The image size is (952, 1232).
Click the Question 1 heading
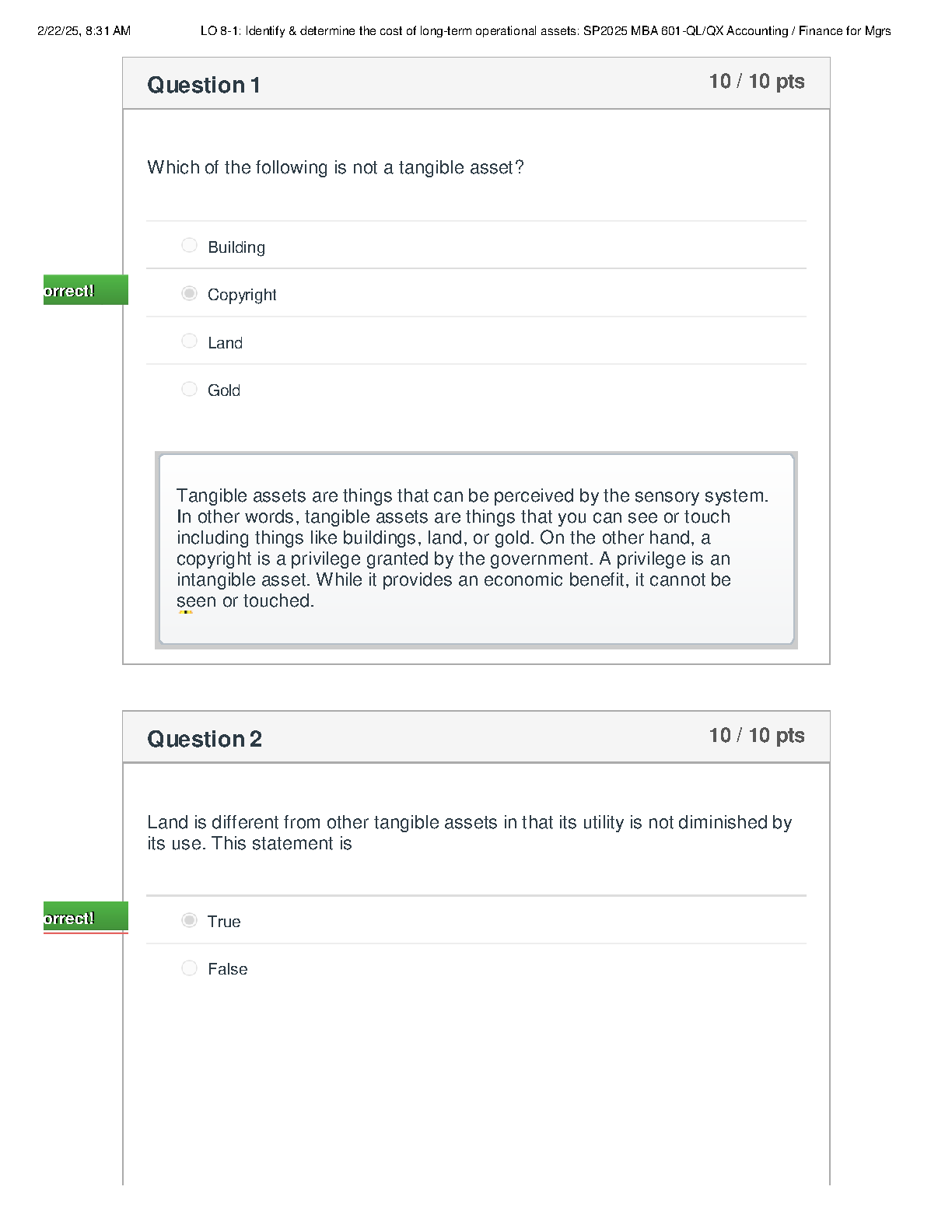tap(204, 85)
